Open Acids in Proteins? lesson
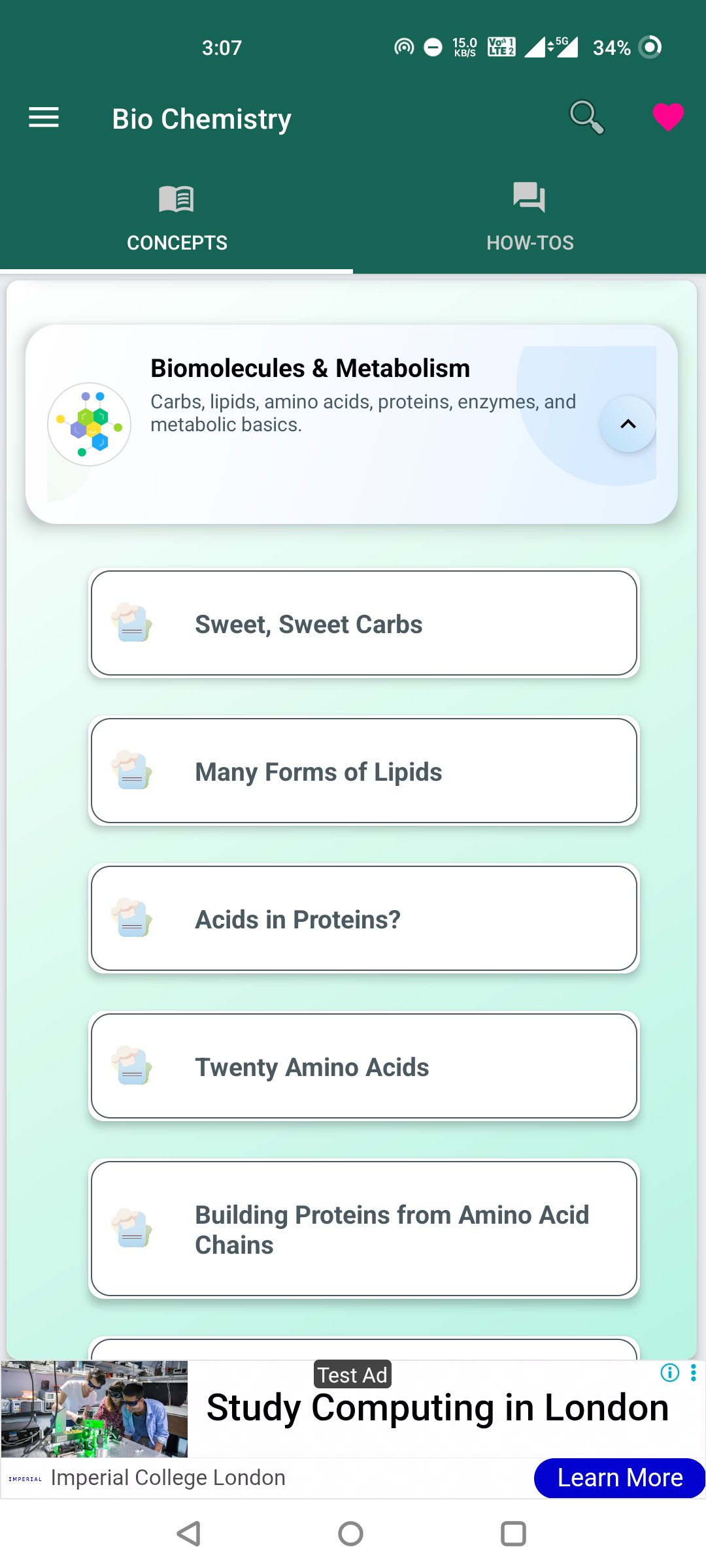706x1568 pixels. tap(364, 919)
